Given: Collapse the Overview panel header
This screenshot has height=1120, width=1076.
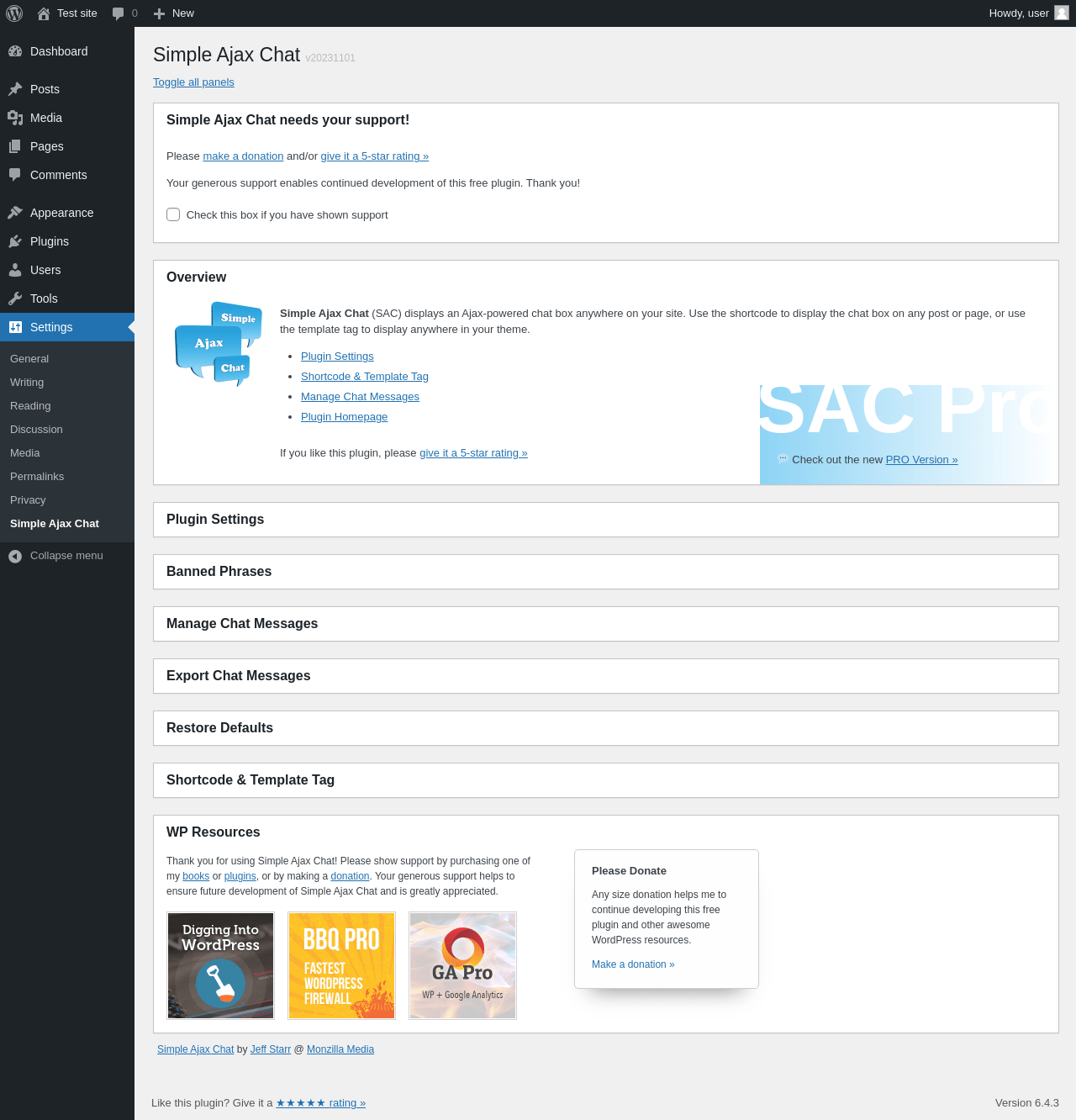Looking at the screenshot, I should (605, 277).
